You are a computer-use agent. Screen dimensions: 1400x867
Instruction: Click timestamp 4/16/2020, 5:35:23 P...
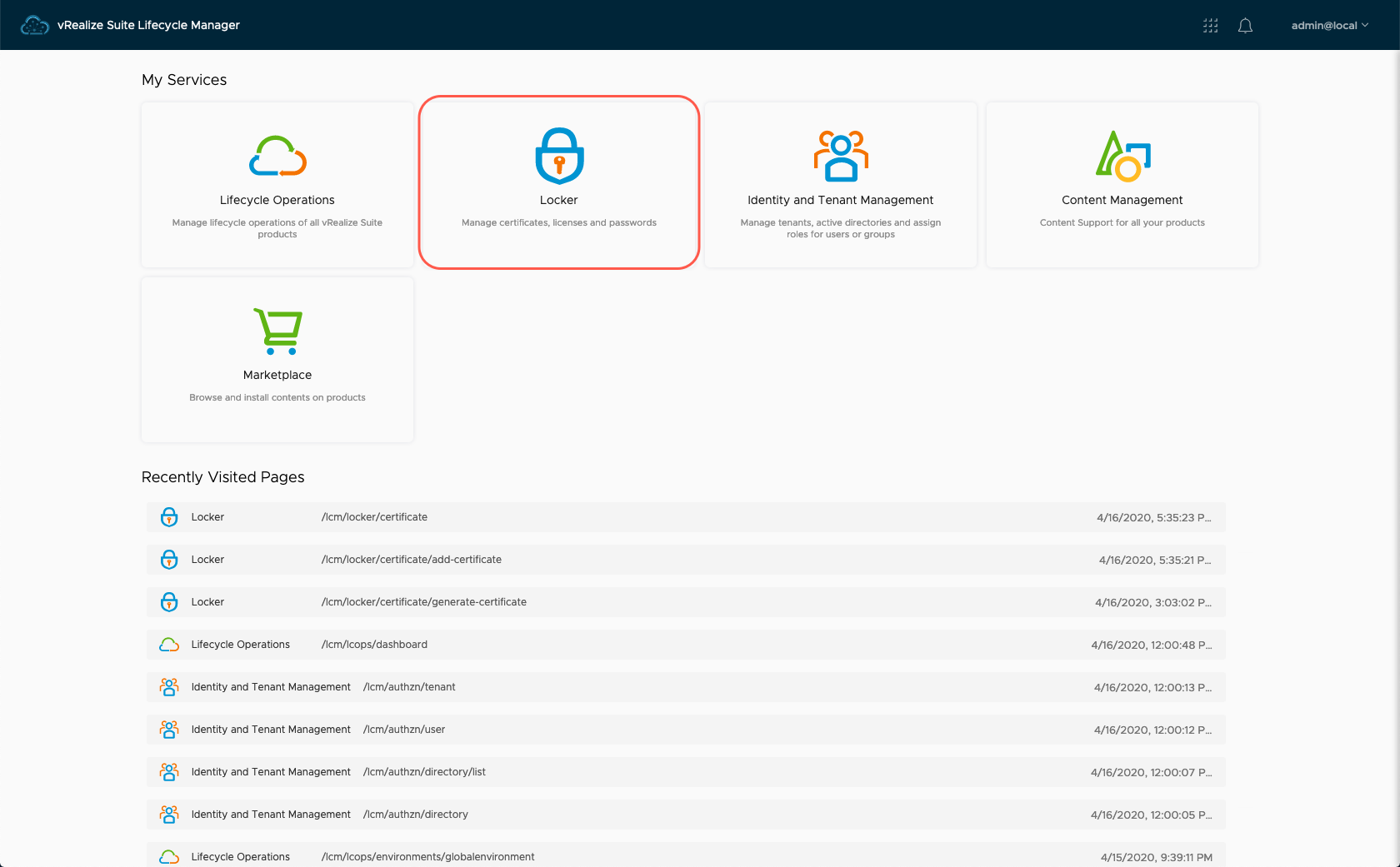click(1154, 518)
